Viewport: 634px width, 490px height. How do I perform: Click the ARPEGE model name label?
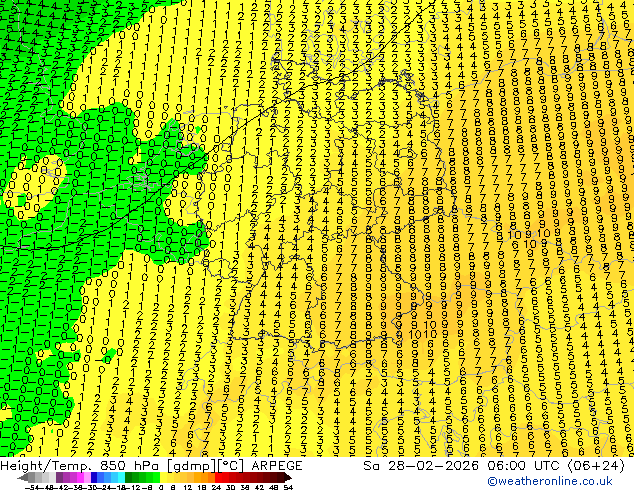pyautogui.click(x=277, y=466)
